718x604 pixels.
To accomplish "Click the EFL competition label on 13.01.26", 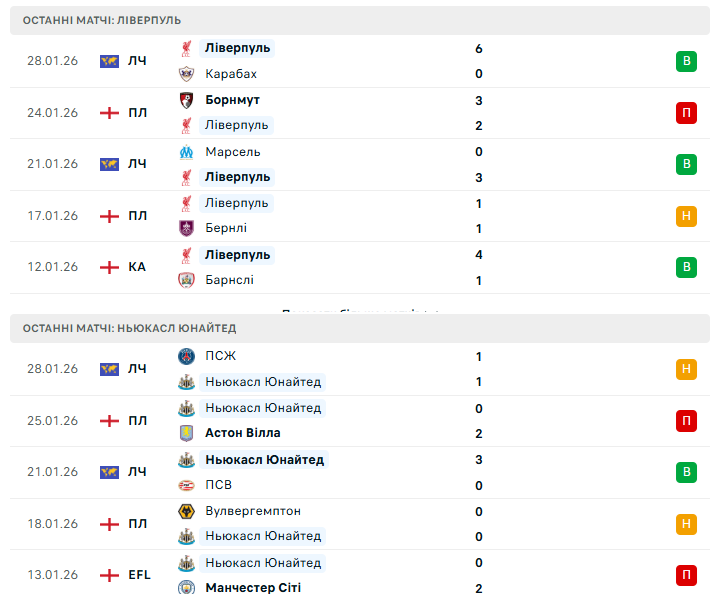I will (139, 575).
